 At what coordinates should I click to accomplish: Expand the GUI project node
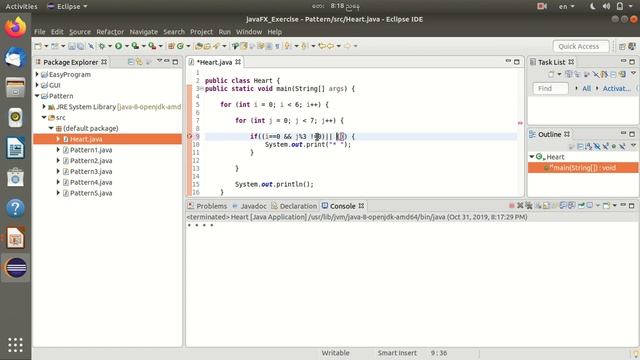coord(37,85)
